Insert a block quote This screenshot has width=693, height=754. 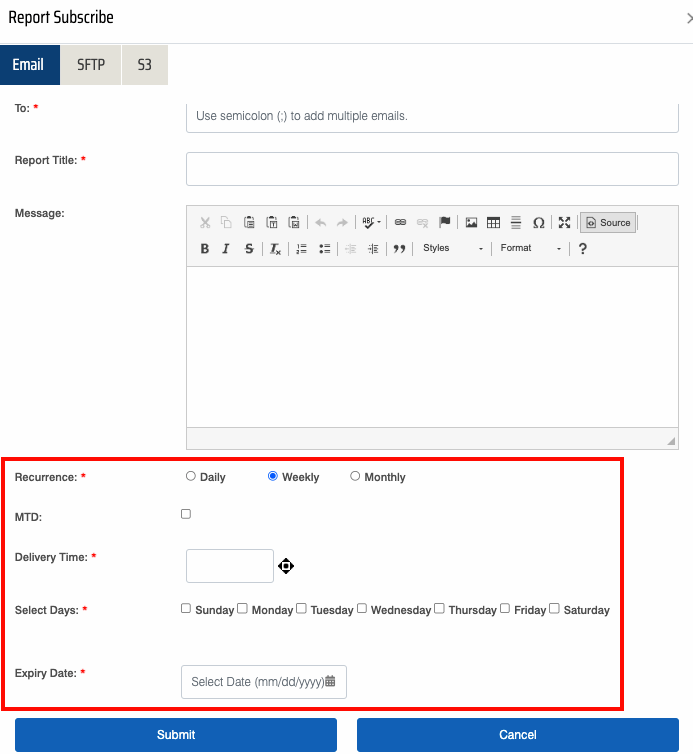point(399,249)
